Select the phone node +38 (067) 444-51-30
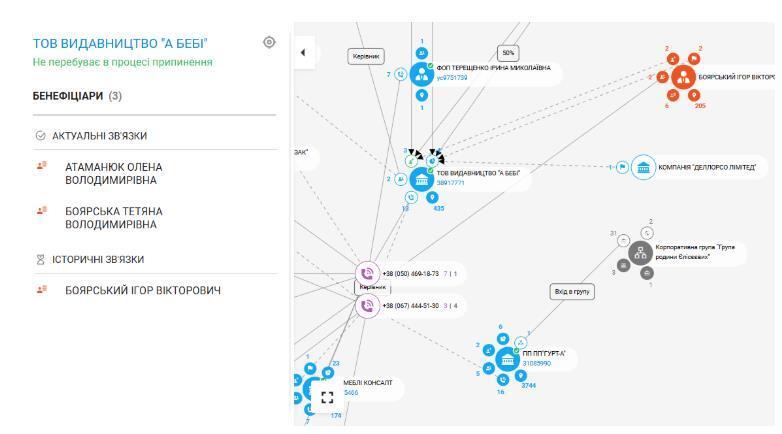 coord(367,306)
